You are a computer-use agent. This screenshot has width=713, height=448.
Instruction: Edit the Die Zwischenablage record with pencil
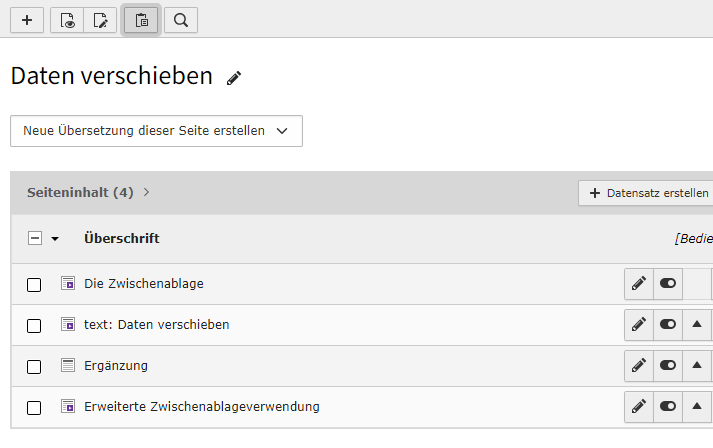coord(639,283)
